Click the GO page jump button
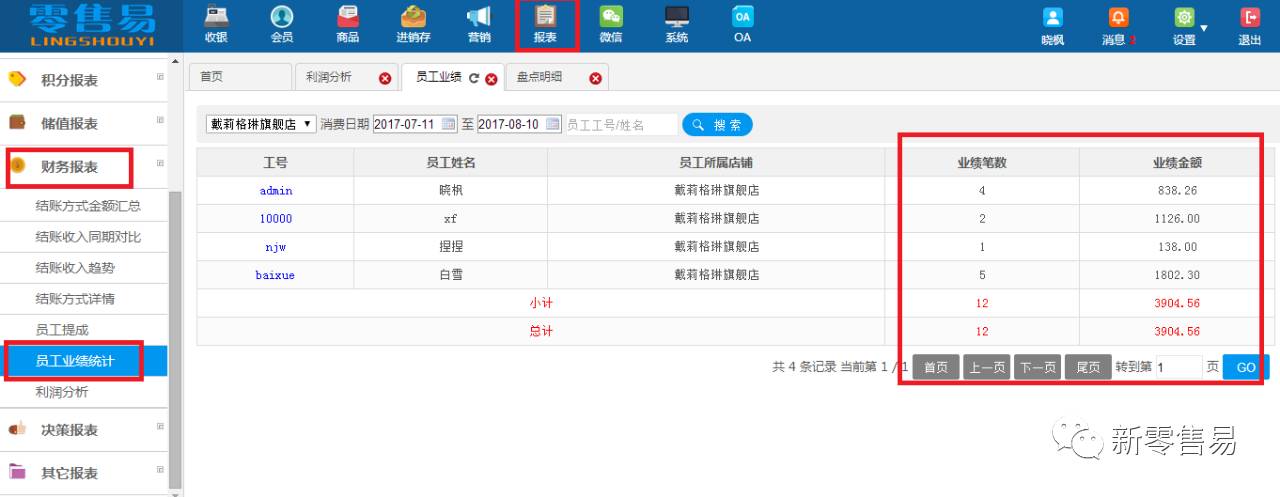This screenshot has height=497, width=1280. 1246,367
